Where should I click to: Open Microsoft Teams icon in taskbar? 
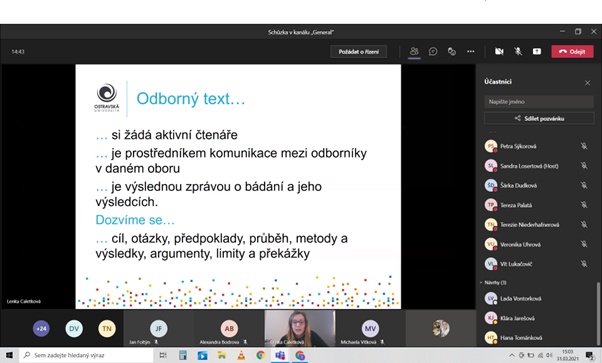[280, 355]
